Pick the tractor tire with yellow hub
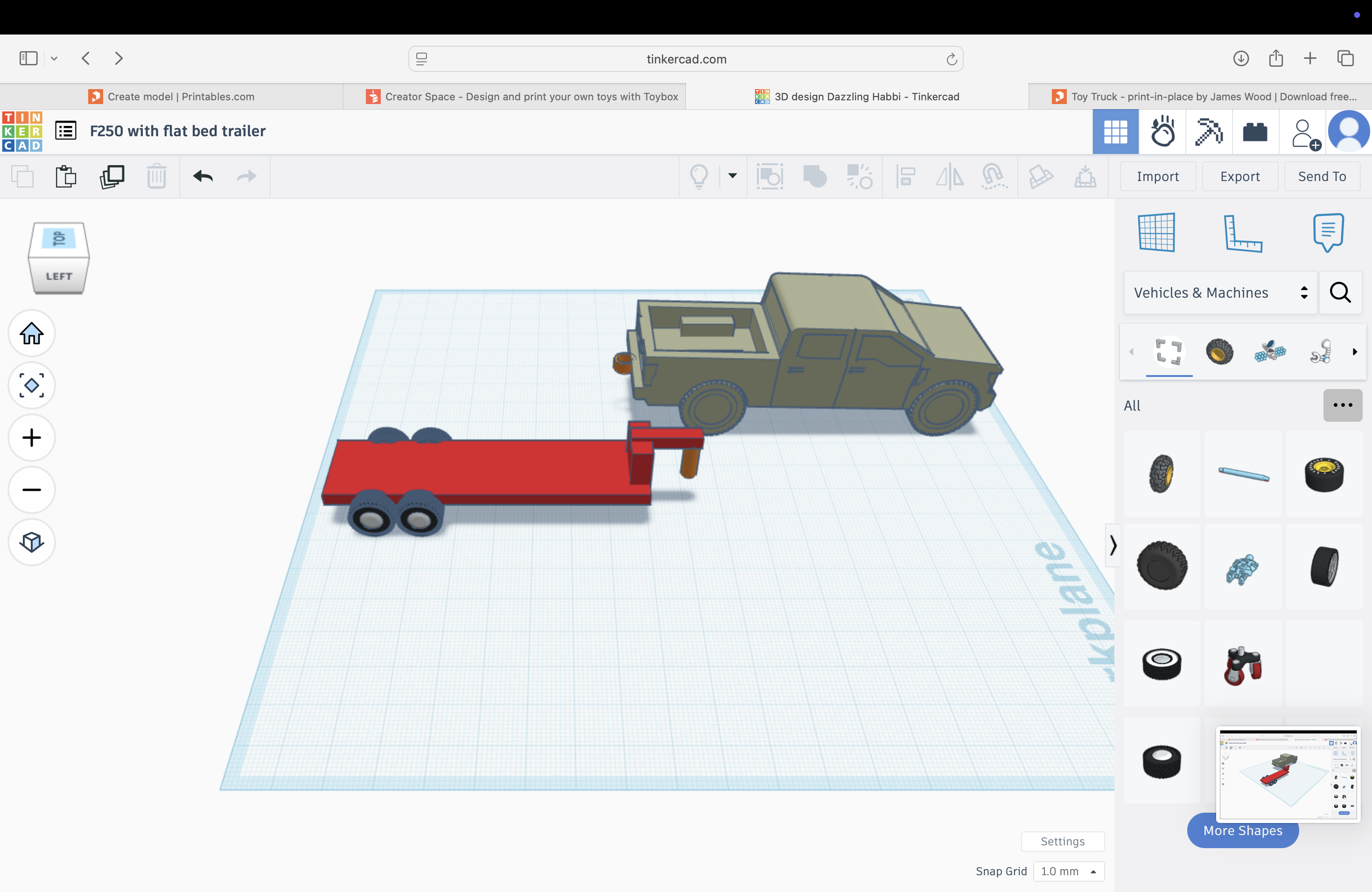The height and width of the screenshot is (892, 1372). 1162,474
